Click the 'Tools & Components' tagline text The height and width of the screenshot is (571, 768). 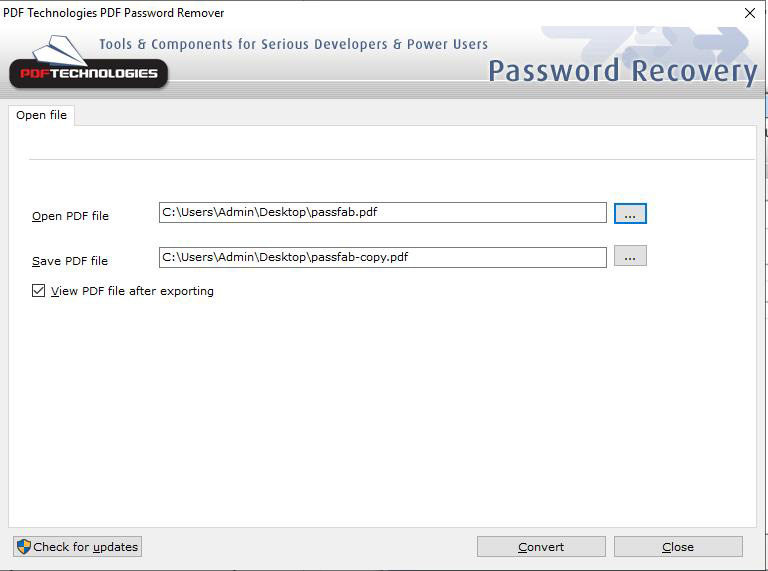pyautogui.click(x=293, y=44)
